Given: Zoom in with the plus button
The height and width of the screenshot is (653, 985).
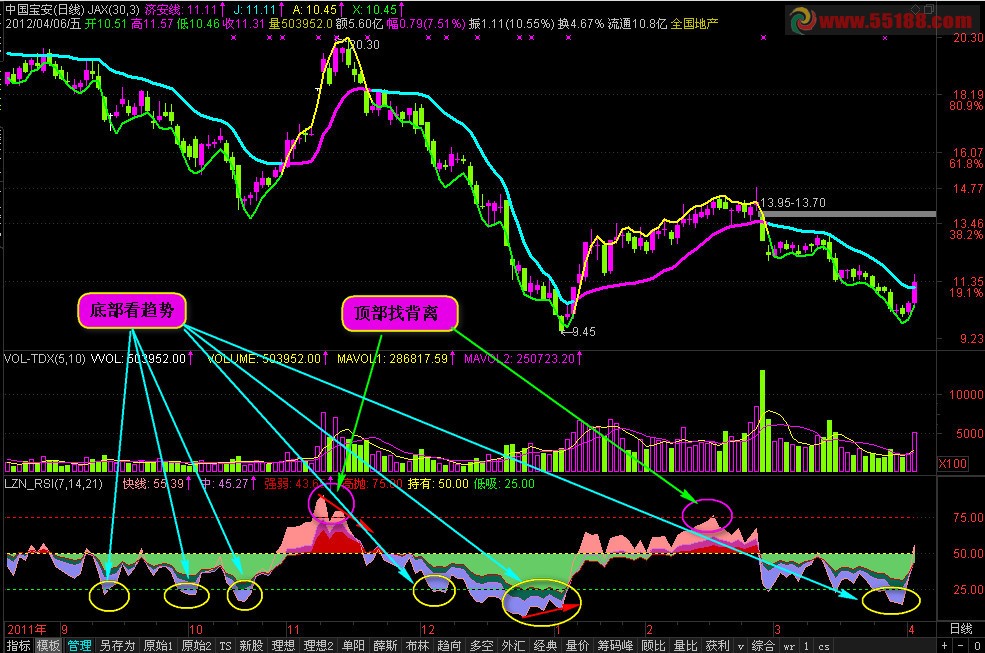Looking at the screenshot, I should coord(945,645).
